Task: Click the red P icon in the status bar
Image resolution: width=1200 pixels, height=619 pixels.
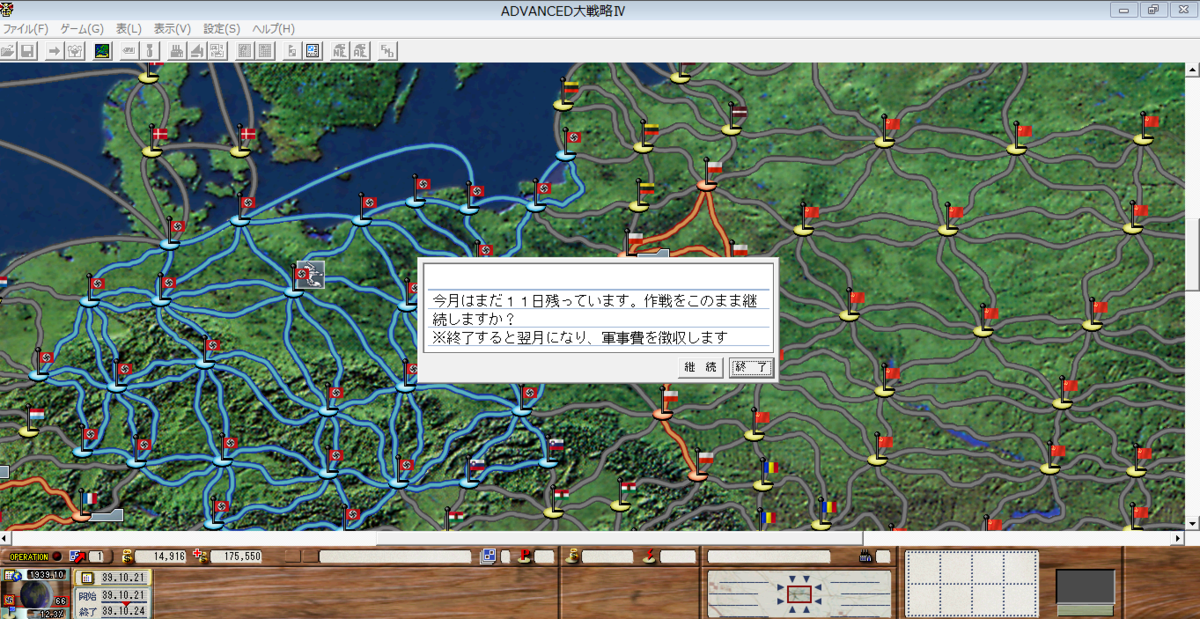Action: [x=523, y=556]
